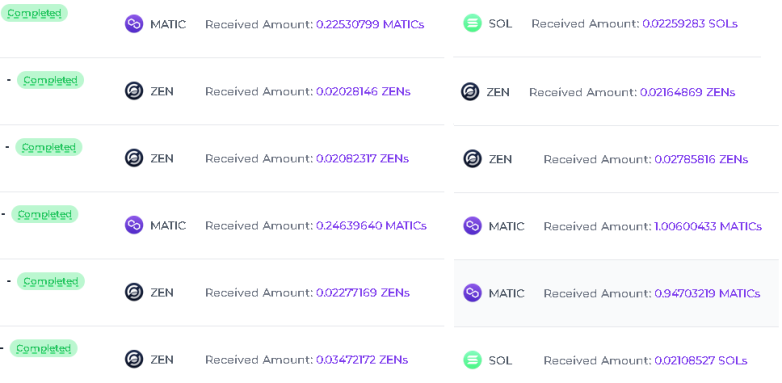The width and height of the screenshot is (782, 383).
Task: Click MATIC coin icon beside 0.22530799 MATICs
Action: click(x=134, y=24)
